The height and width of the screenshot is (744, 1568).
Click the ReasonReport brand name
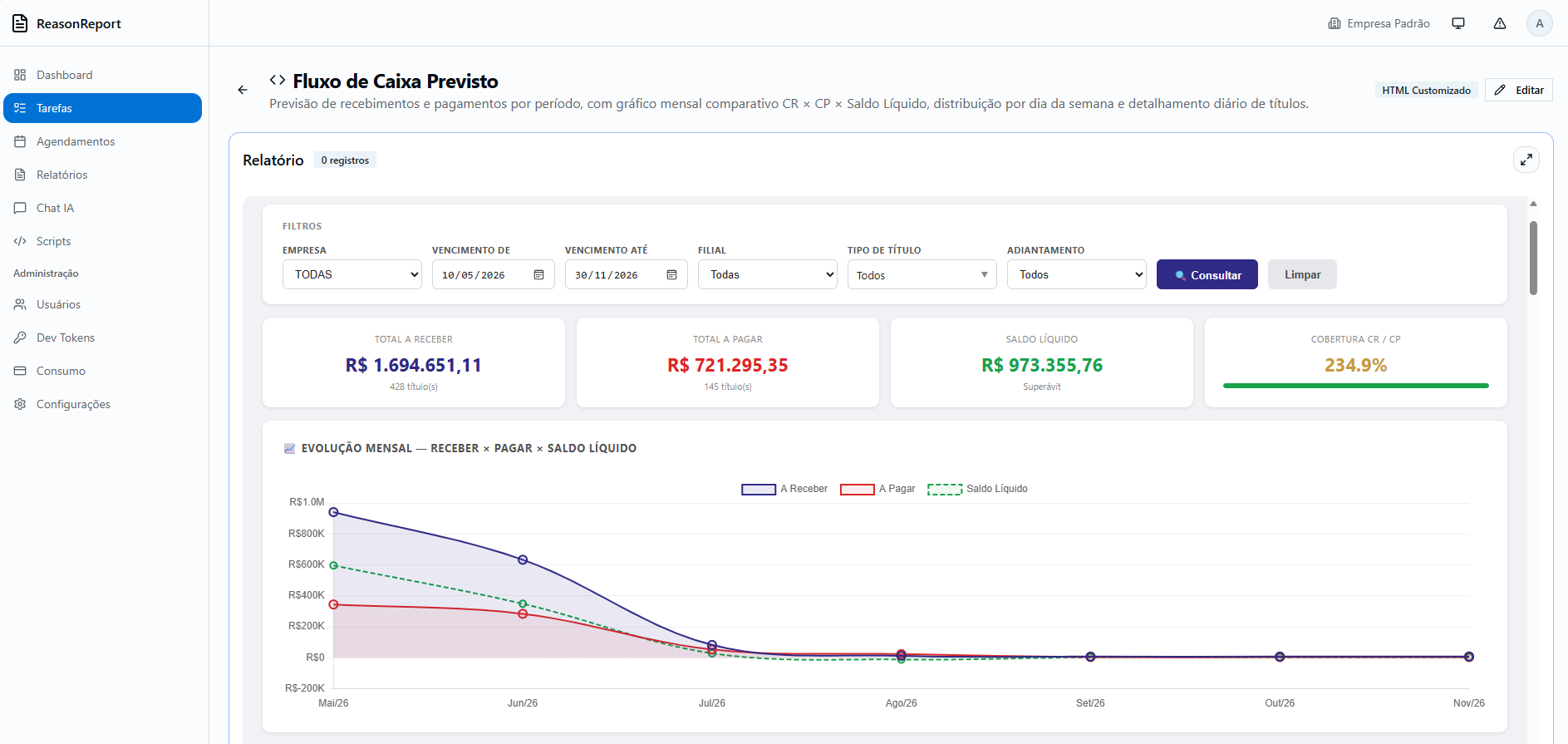click(x=79, y=23)
